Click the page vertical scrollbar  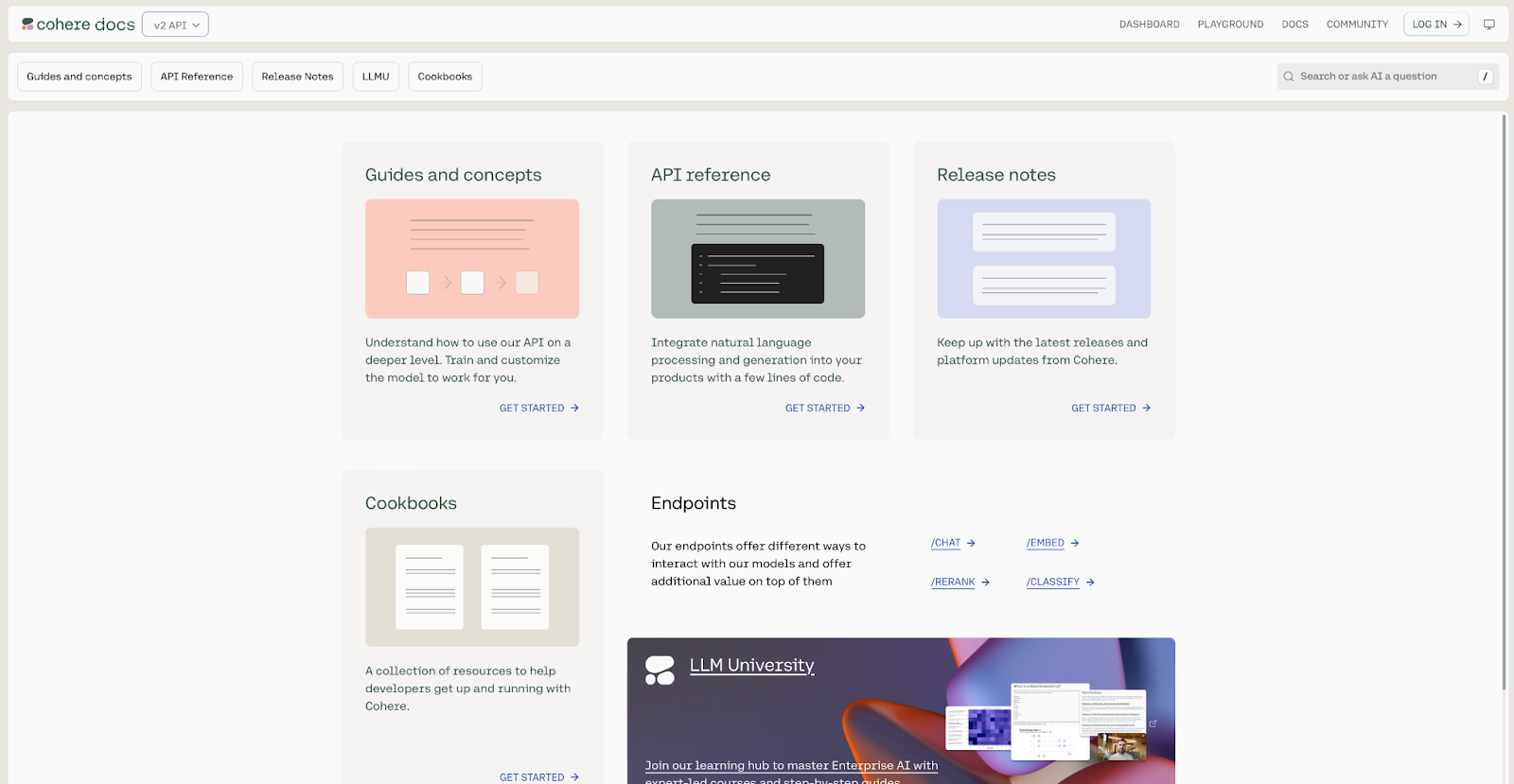[1504, 402]
